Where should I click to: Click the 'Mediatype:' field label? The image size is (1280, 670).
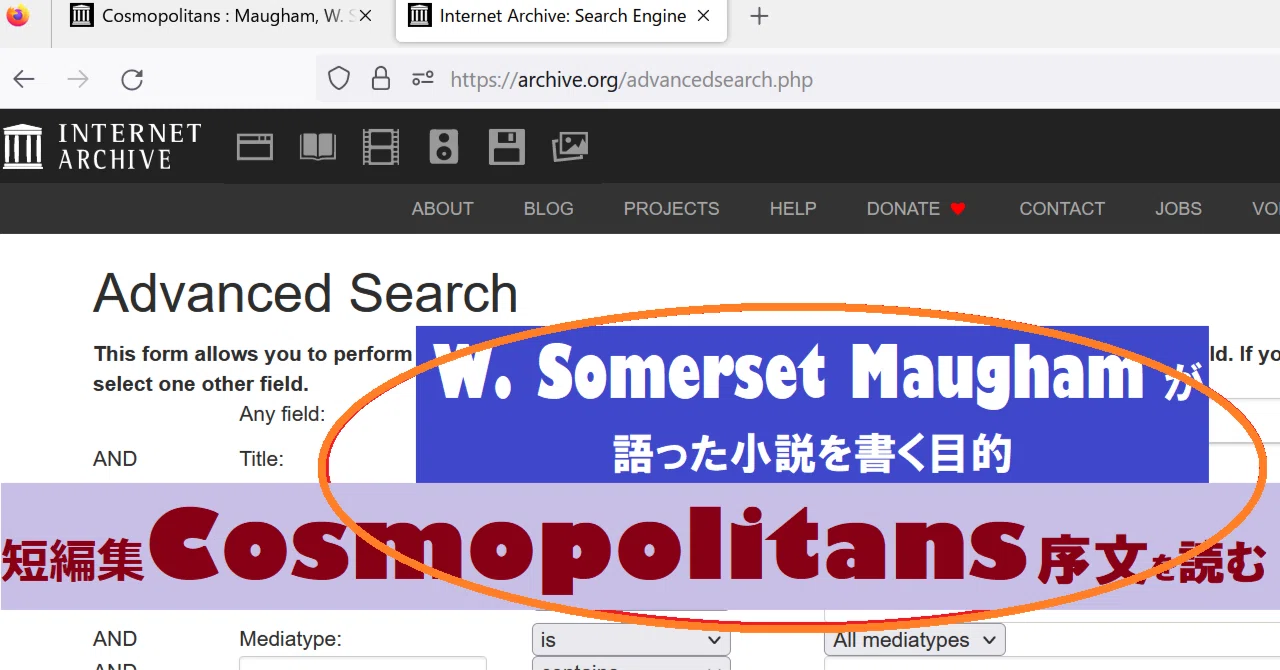[x=290, y=639]
